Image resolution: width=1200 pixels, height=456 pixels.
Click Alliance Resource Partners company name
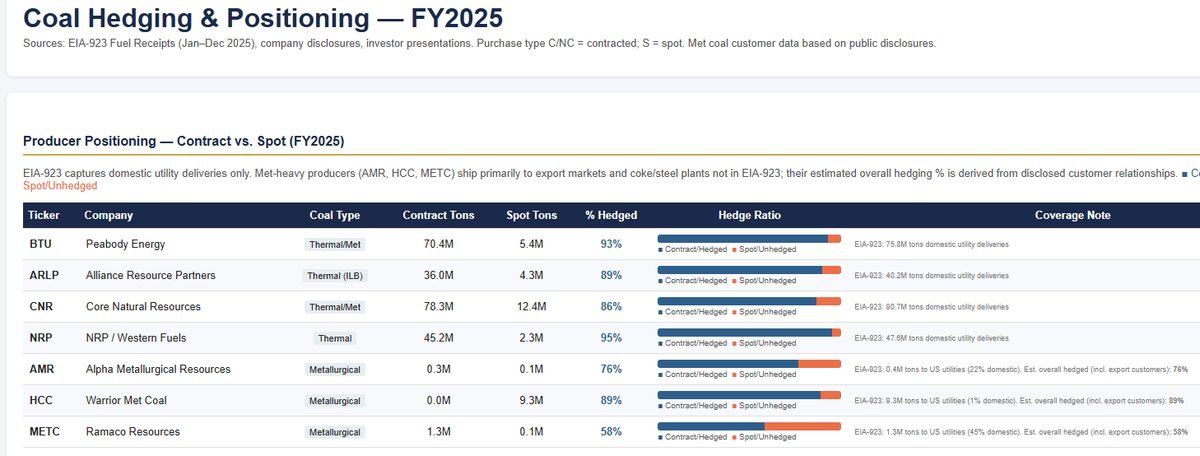click(x=150, y=275)
